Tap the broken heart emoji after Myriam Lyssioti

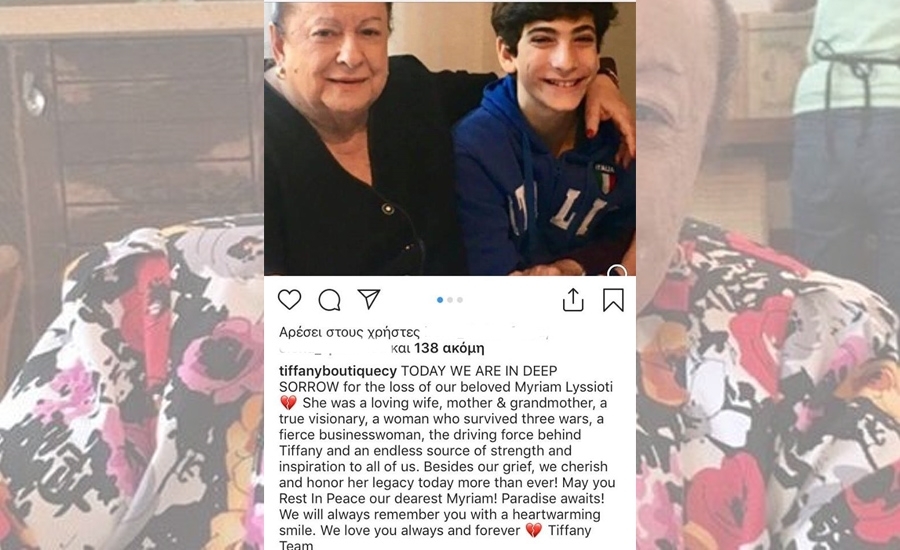tap(288, 402)
